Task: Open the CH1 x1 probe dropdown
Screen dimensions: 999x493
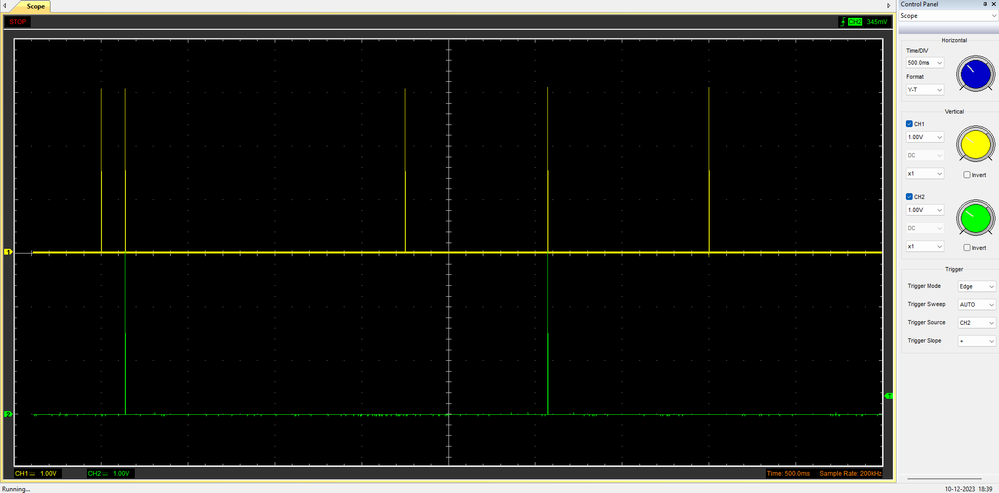Action: click(925, 173)
